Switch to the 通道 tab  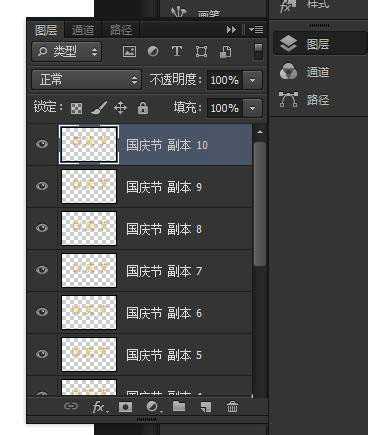point(83,30)
